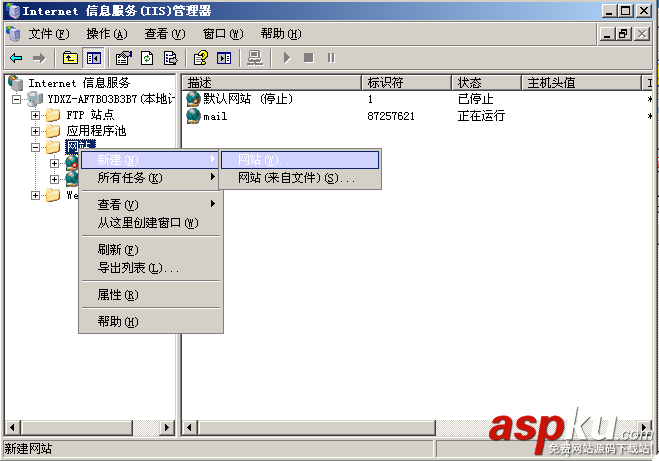Click identifier 87257621 cell
The image size is (659, 461).
[x=391, y=116]
